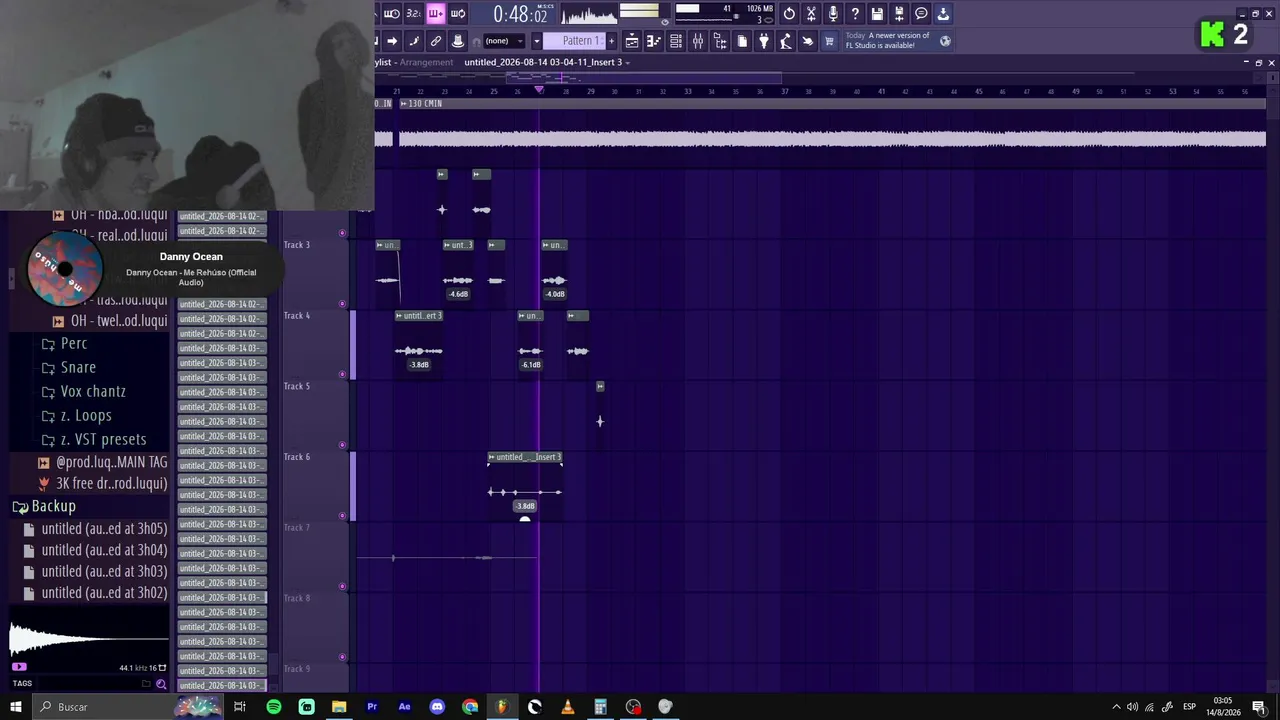Toggle the Track 5 mute switch

click(343, 445)
